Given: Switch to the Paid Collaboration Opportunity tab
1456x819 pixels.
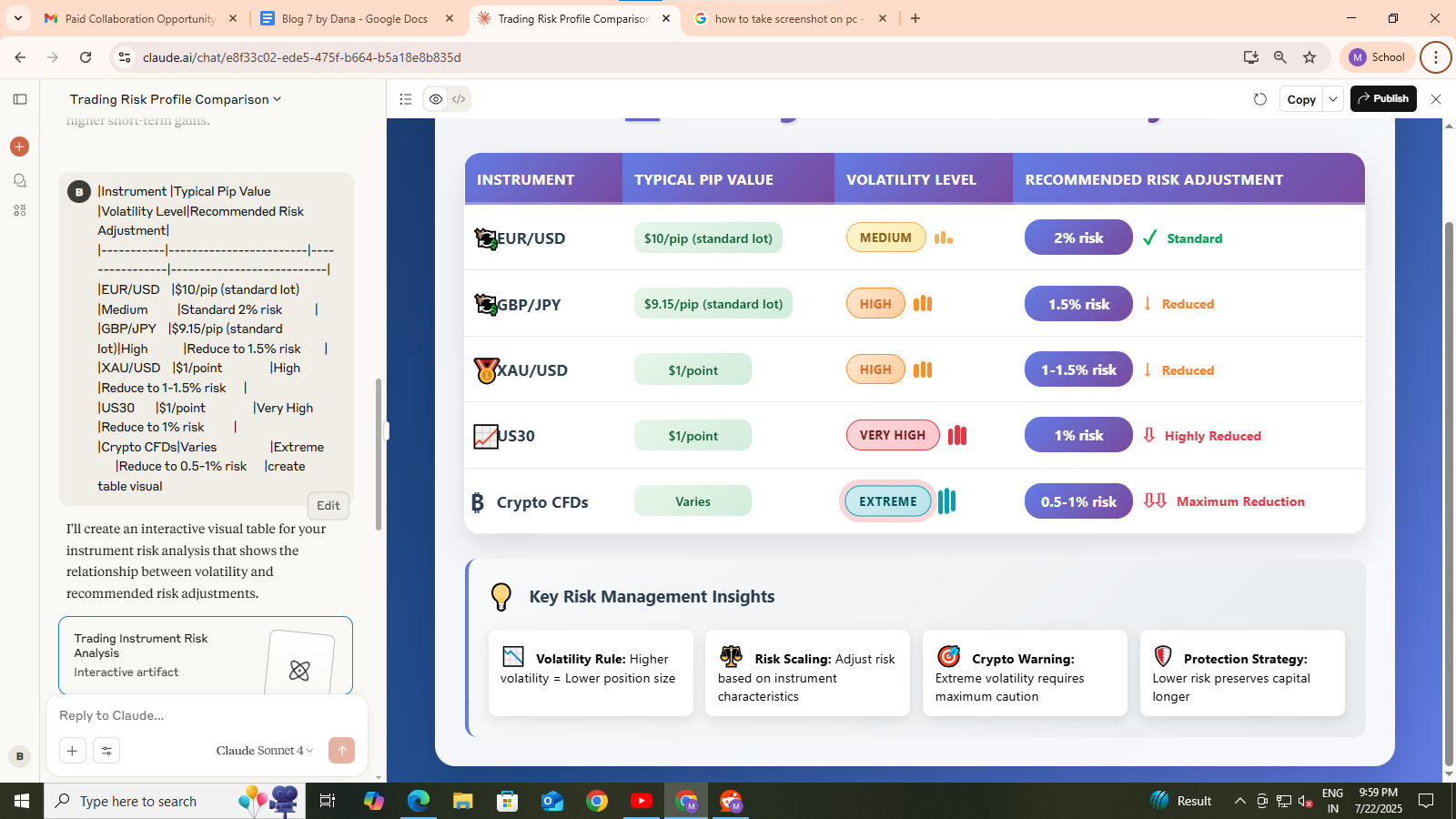Looking at the screenshot, I should coord(139,18).
